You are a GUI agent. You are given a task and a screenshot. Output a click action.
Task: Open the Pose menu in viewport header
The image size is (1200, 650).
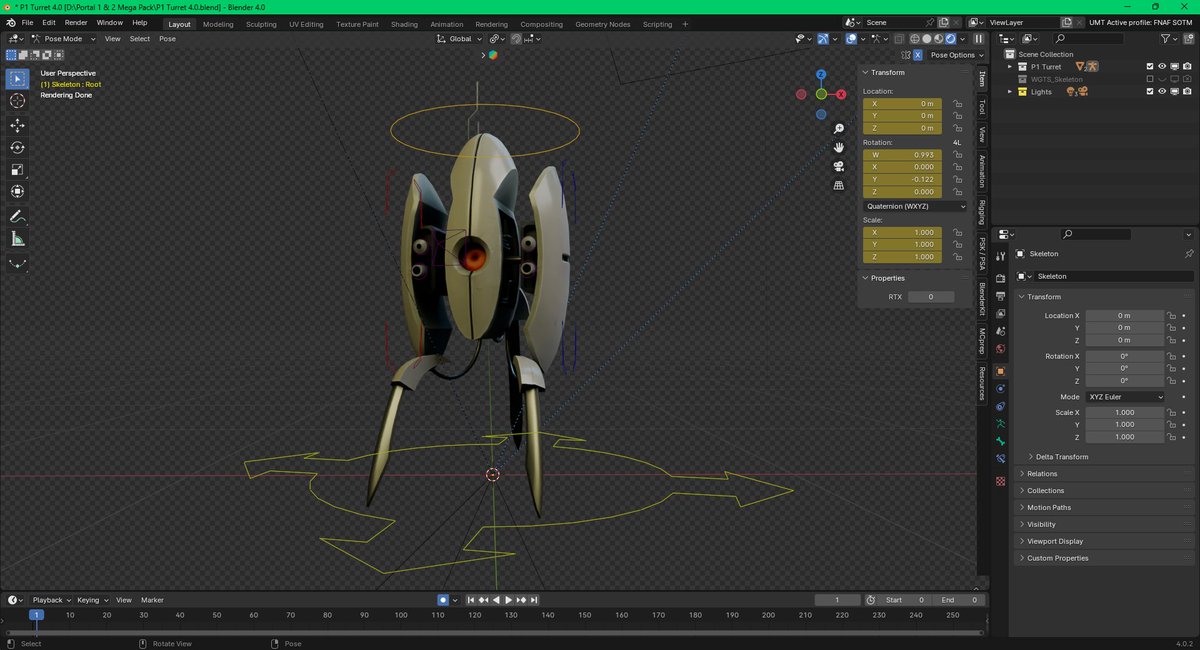(x=167, y=39)
